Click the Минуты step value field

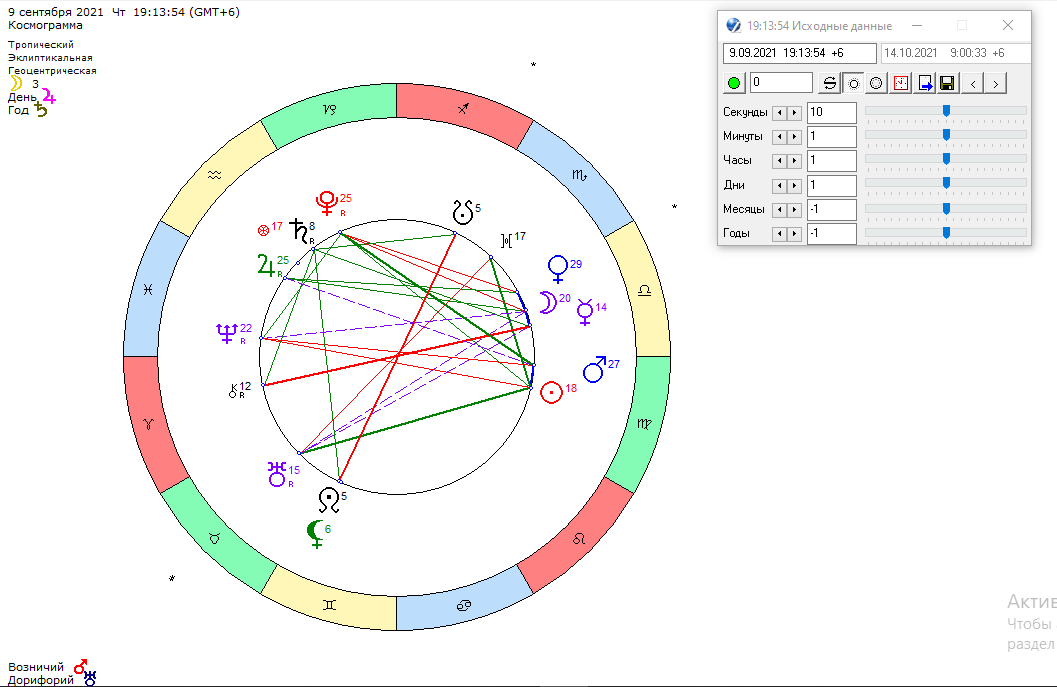(x=831, y=137)
